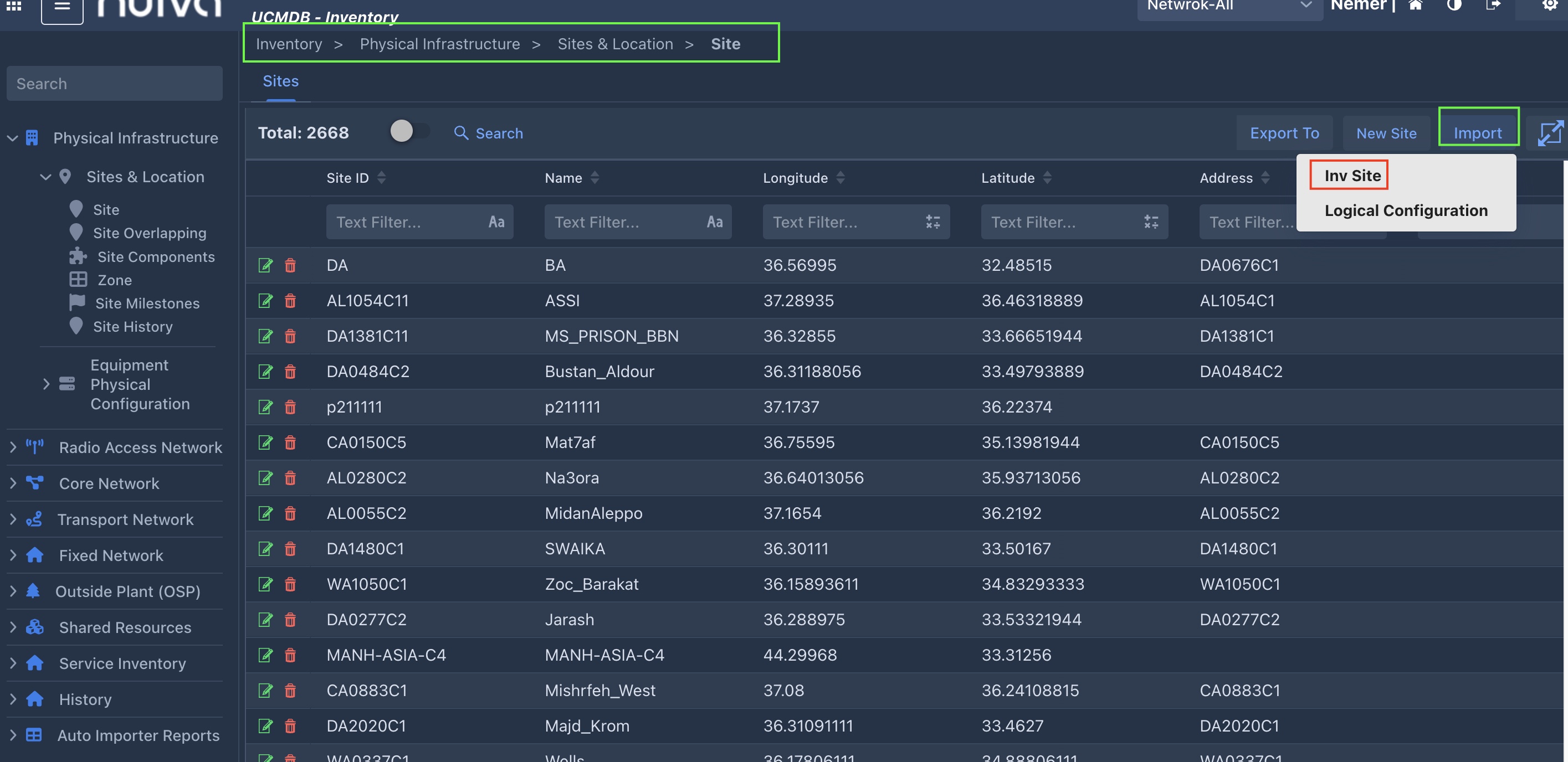The image size is (1568, 762).
Task: Click the Export To button
Action: pos(1284,133)
